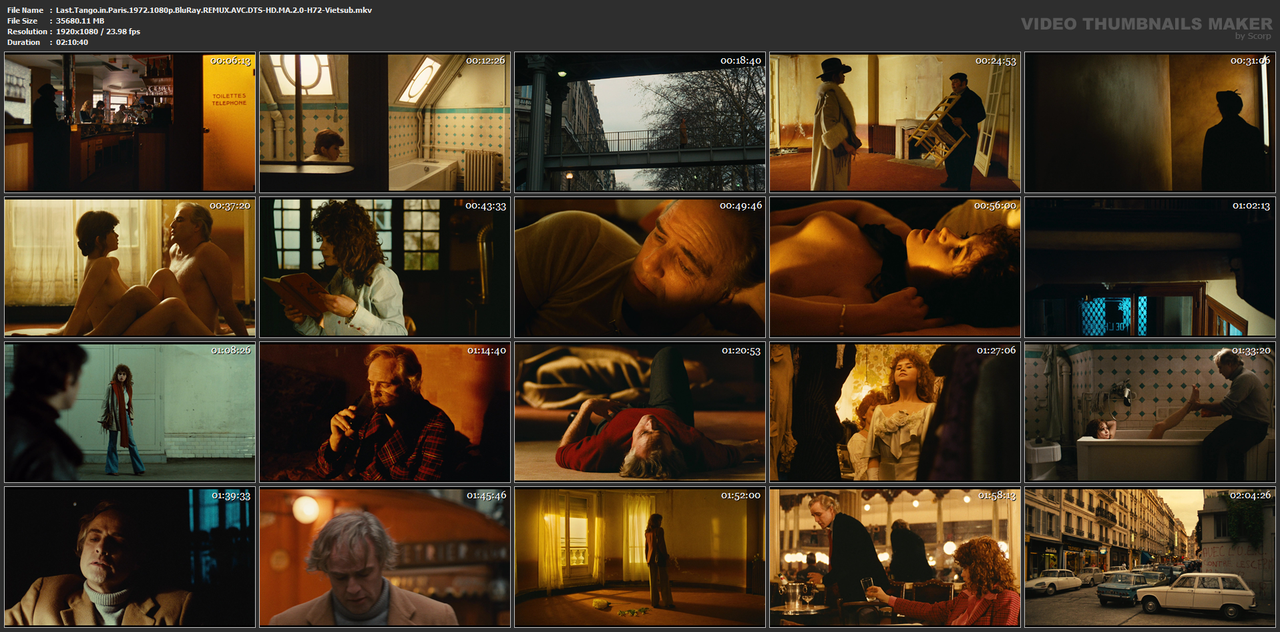1280x632 pixels.
Task: Click the thumbnail stamped 00:37:20
Action: 130,267
